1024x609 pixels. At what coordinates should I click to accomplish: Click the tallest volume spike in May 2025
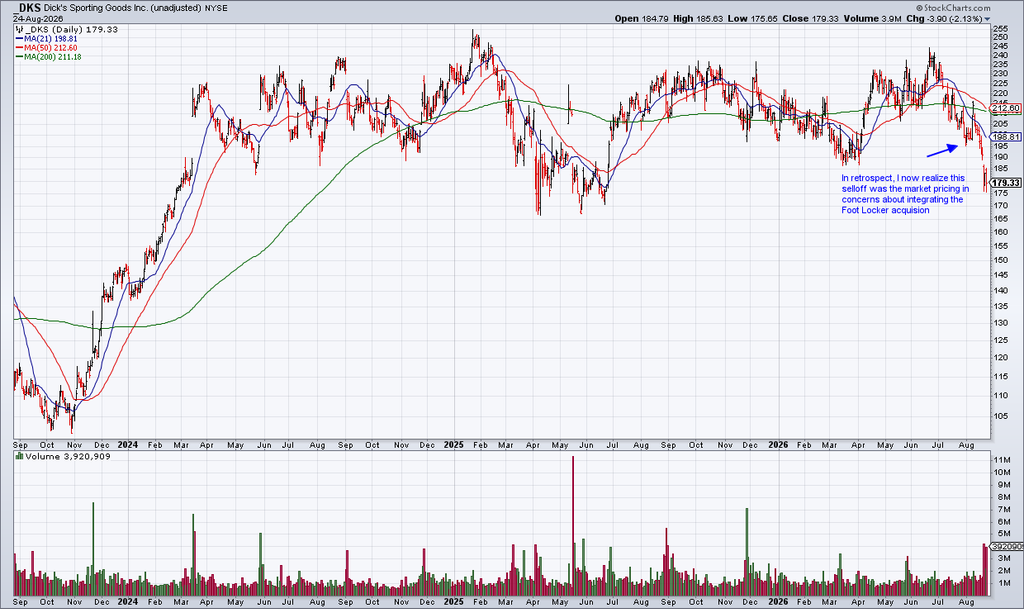pos(573,525)
